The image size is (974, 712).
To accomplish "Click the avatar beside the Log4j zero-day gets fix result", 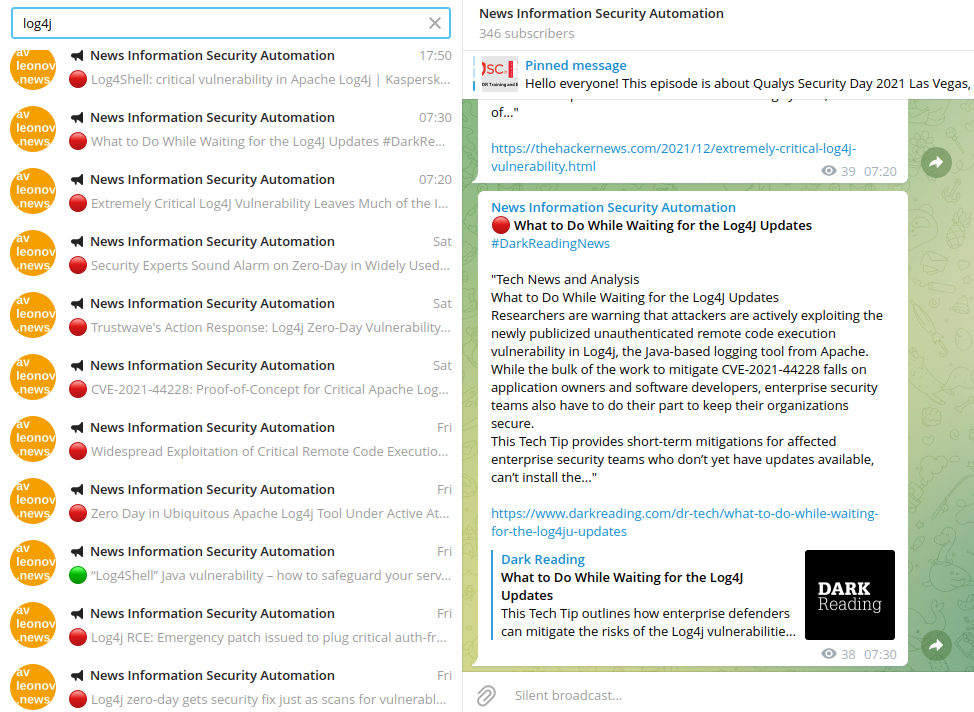I will [33, 688].
